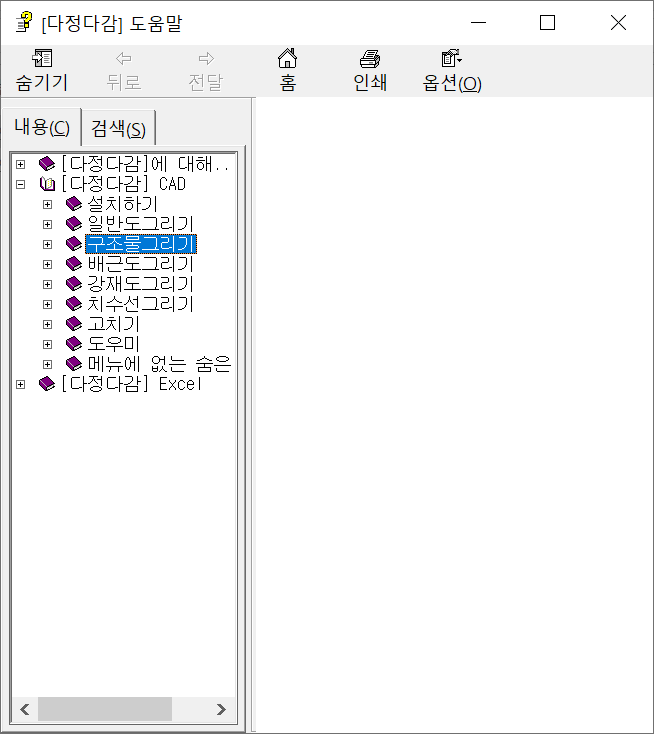Expand the [다정다감]에 대해 node
654x734 pixels.
(x=21, y=164)
